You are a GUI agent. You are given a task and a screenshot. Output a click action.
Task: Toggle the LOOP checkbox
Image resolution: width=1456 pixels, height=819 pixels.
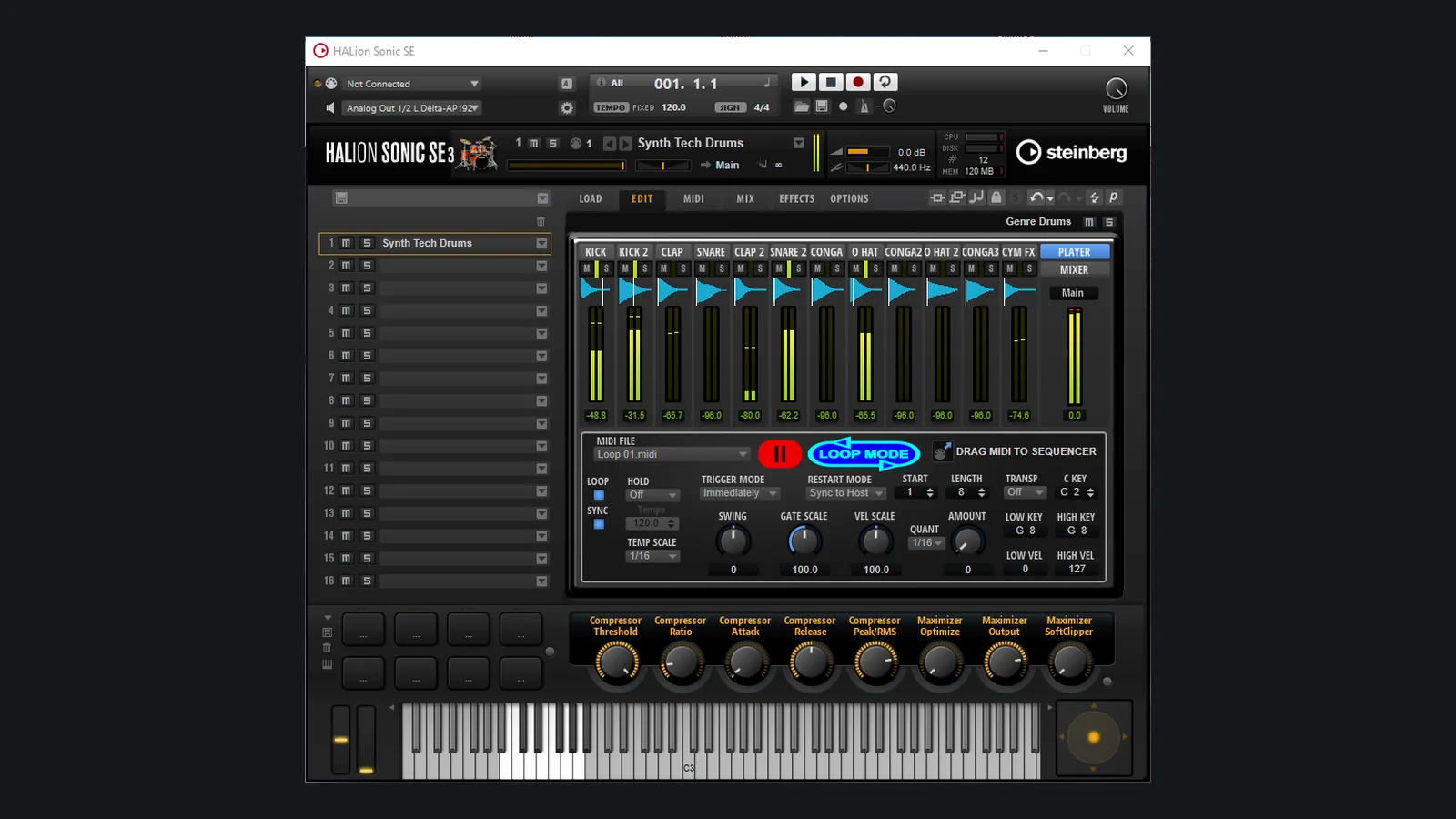tap(599, 495)
